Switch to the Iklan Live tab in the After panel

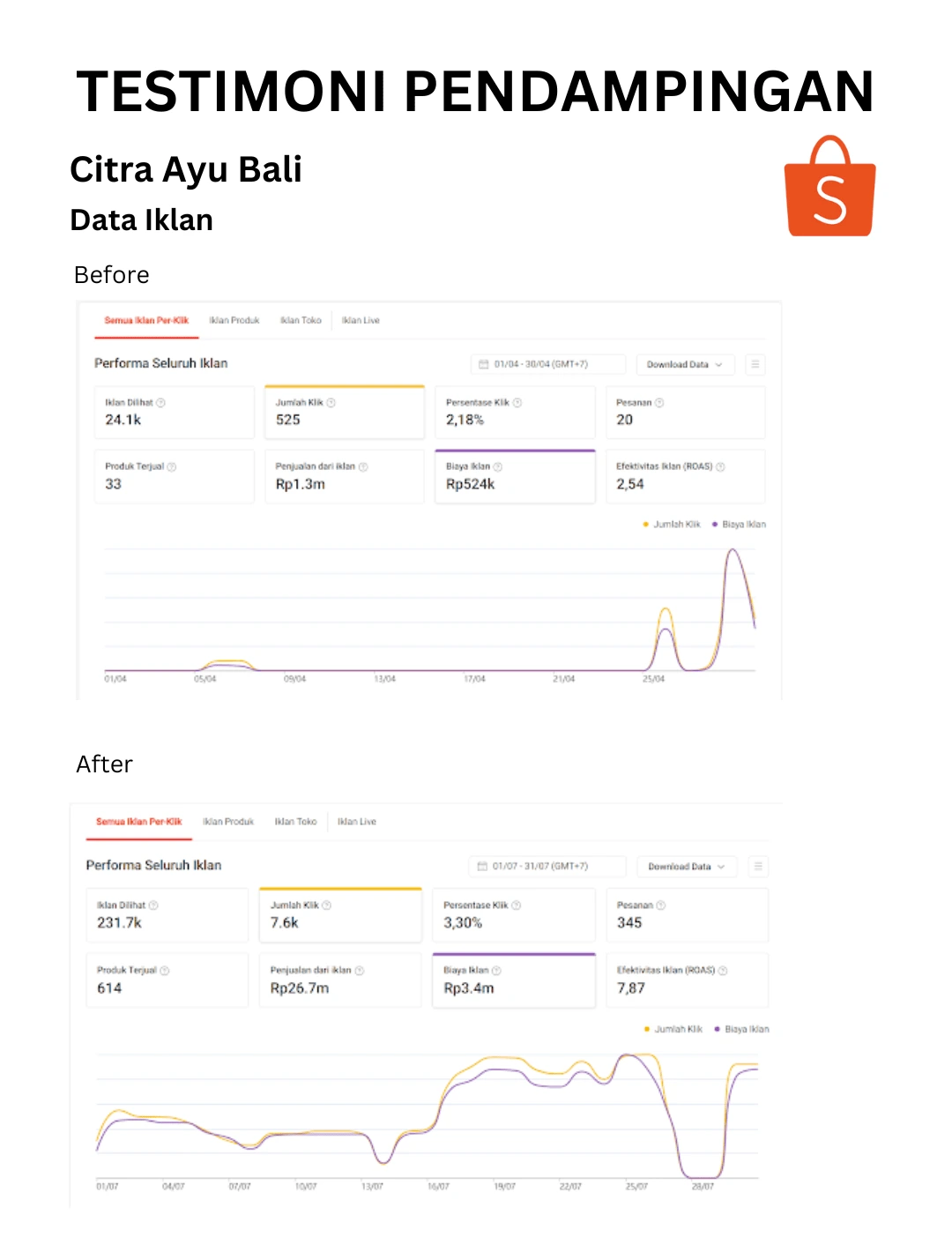coord(357,822)
